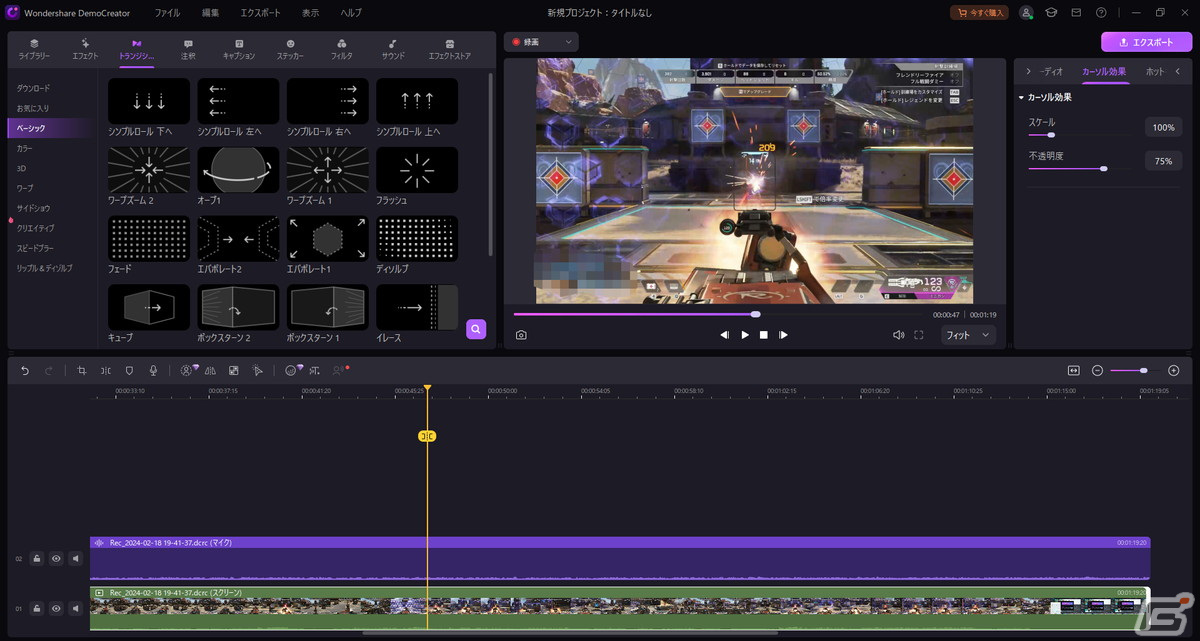The height and width of the screenshot is (641, 1200).
Task: Click the 今すぐ購入 buy button
Action: pos(979,13)
